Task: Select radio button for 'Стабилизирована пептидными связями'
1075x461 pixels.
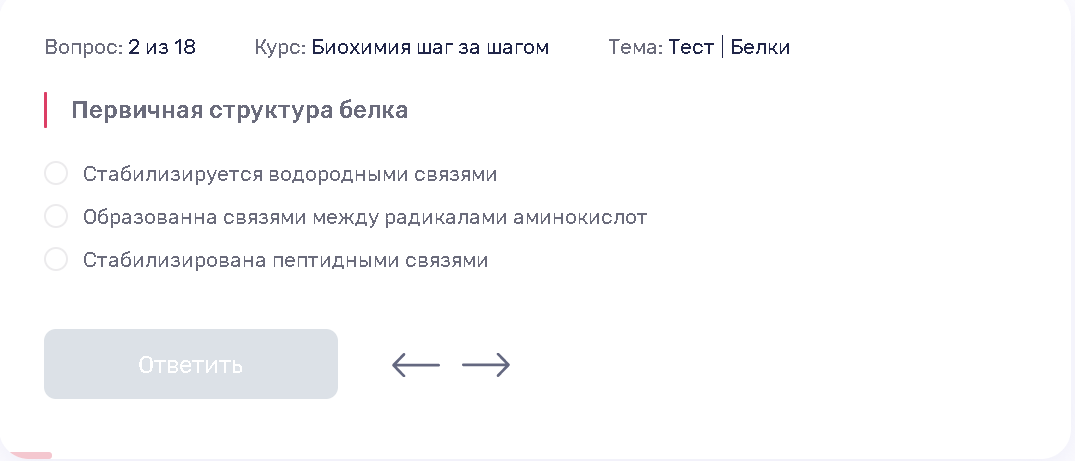Action: tap(56, 260)
